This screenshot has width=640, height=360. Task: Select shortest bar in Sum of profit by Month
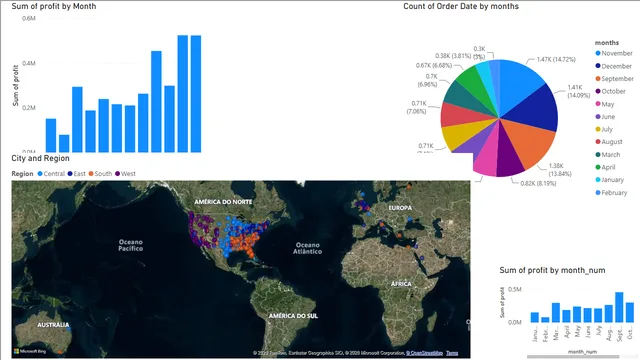[x=64, y=144]
